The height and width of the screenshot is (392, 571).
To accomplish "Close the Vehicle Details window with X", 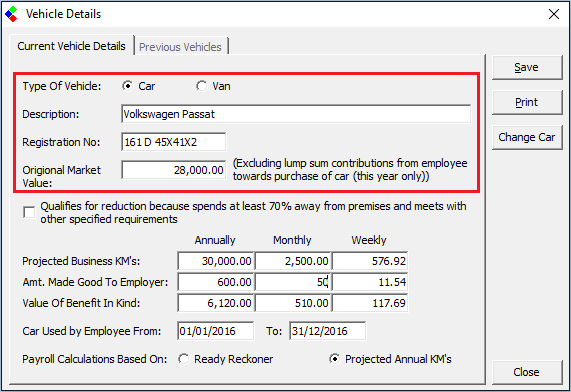I will coord(554,14).
